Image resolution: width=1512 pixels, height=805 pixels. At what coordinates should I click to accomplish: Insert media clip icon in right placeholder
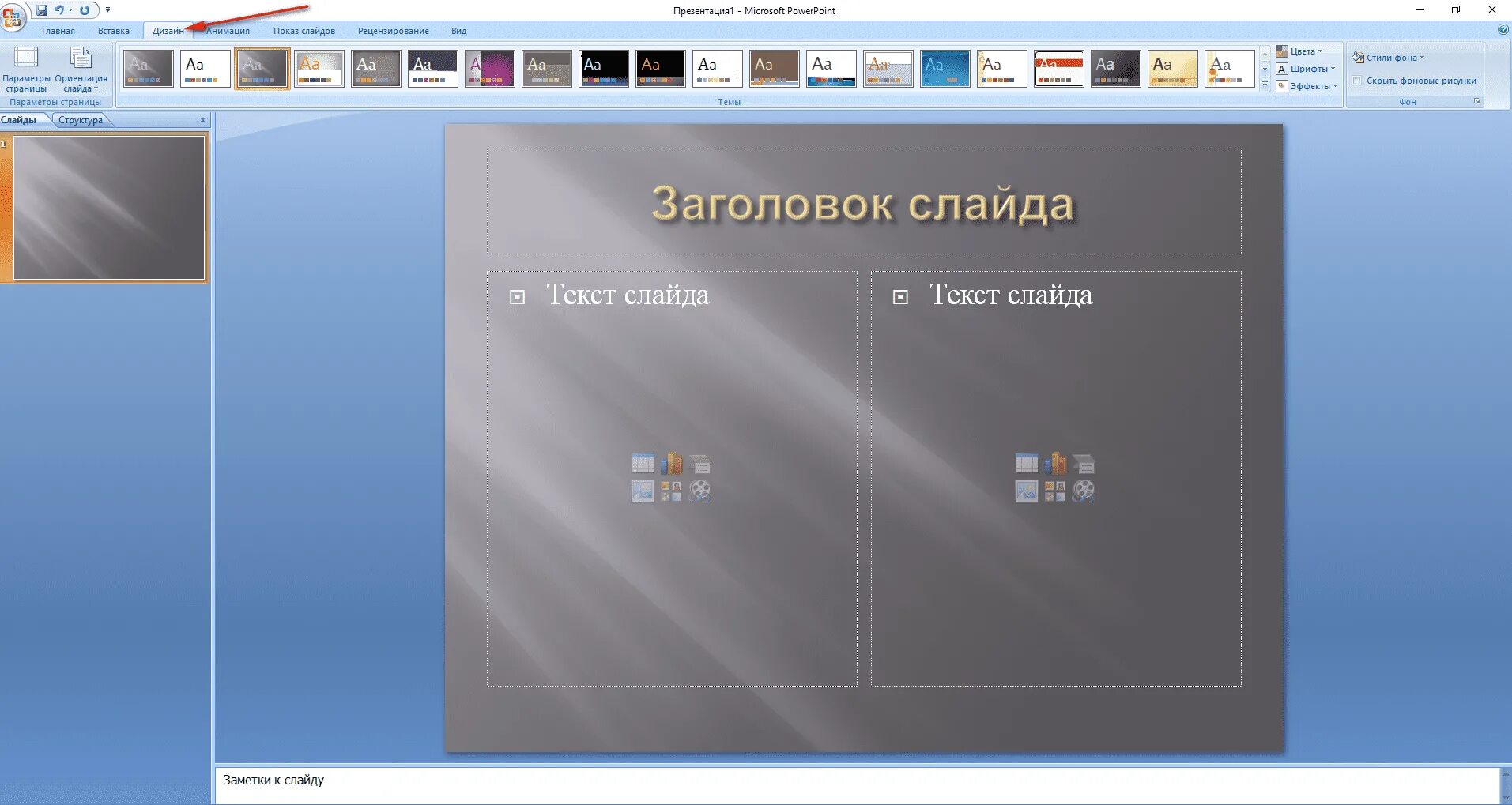(x=1084, y=491)
